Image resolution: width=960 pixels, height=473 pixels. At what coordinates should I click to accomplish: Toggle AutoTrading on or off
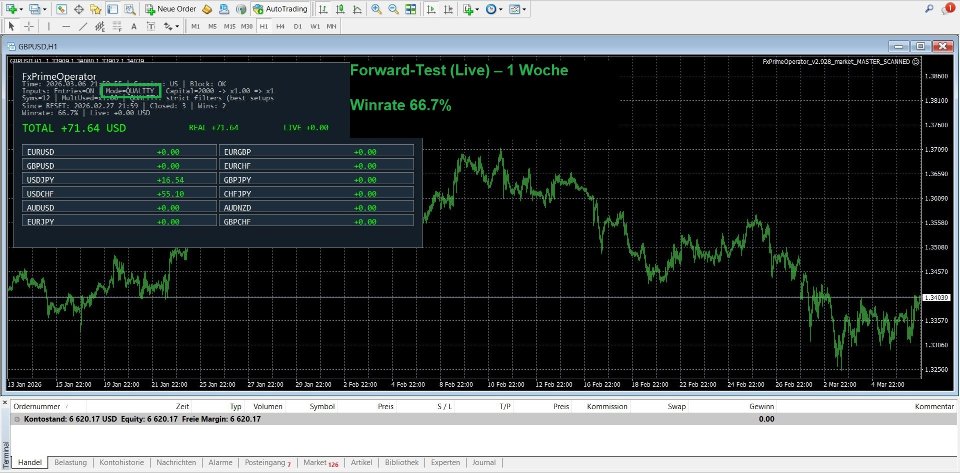280,9
